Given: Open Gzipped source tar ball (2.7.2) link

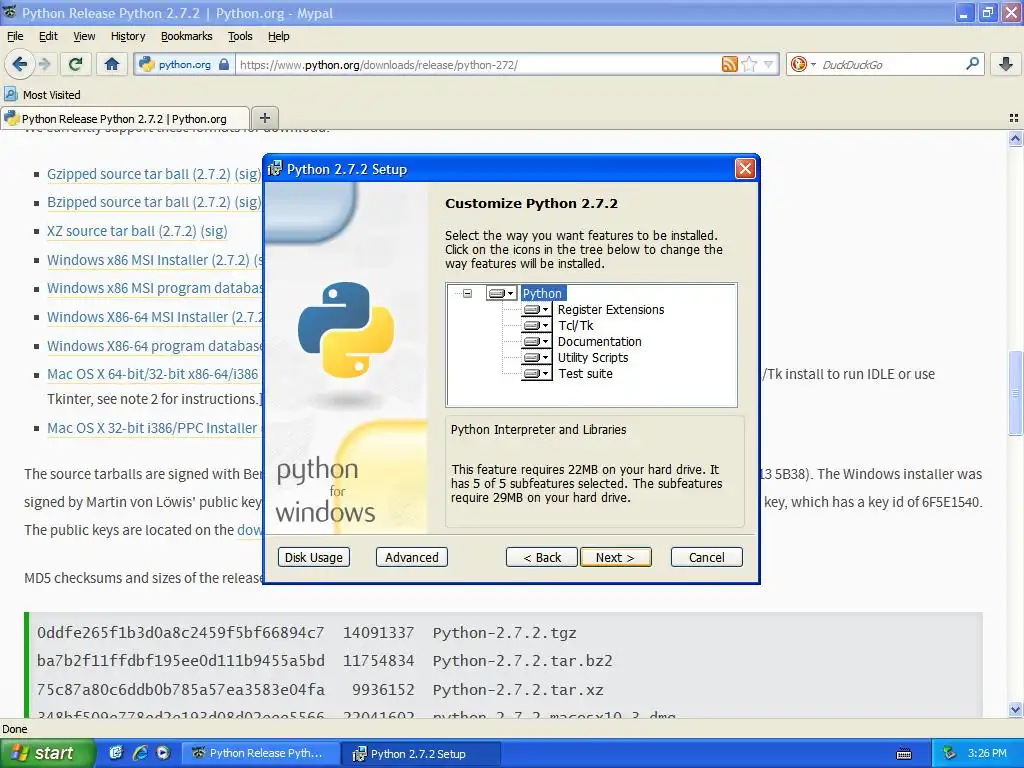Looking at the screenshot, I should 138,174.
